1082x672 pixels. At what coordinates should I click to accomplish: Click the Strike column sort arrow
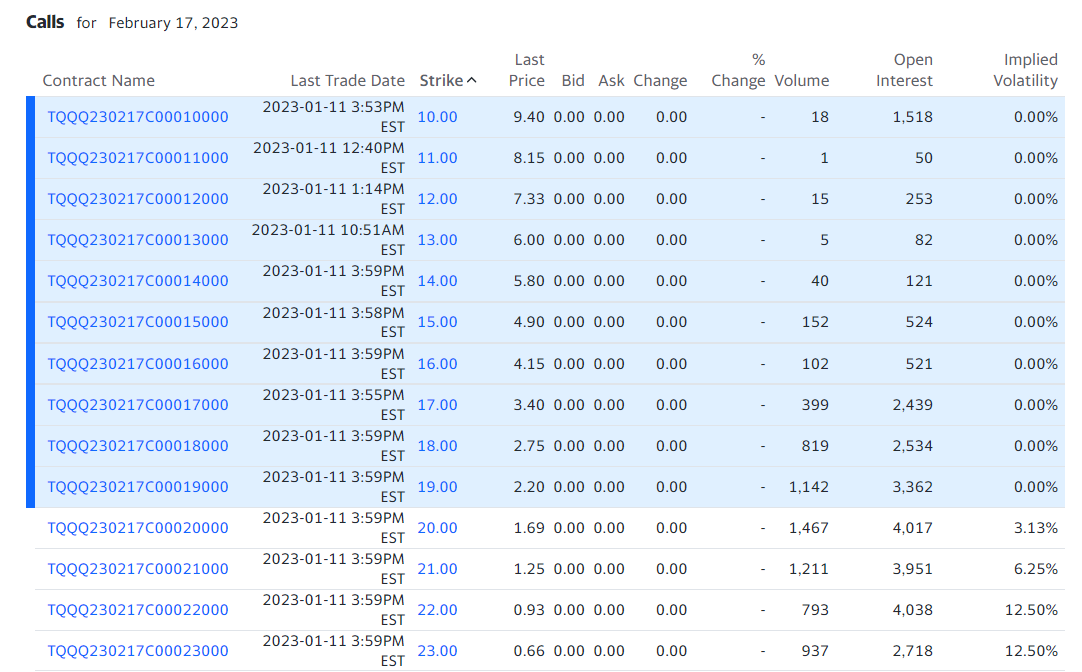click(471, 81)
